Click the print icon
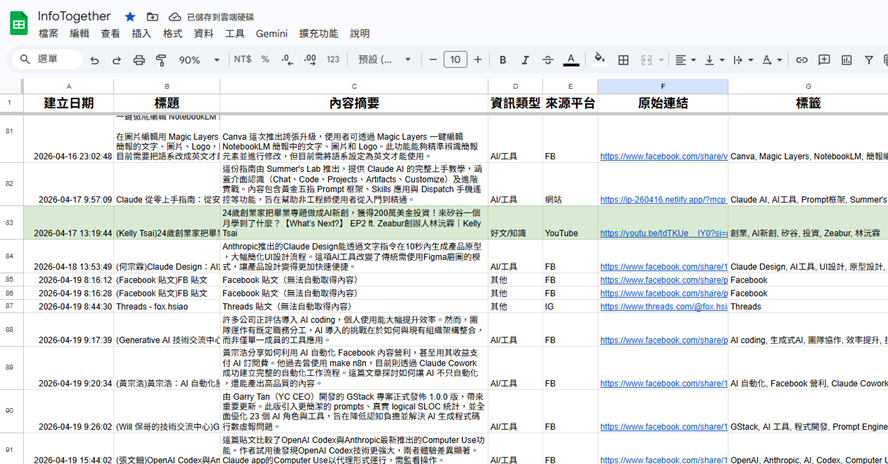The image size is (888, 464). click(139, 59)
